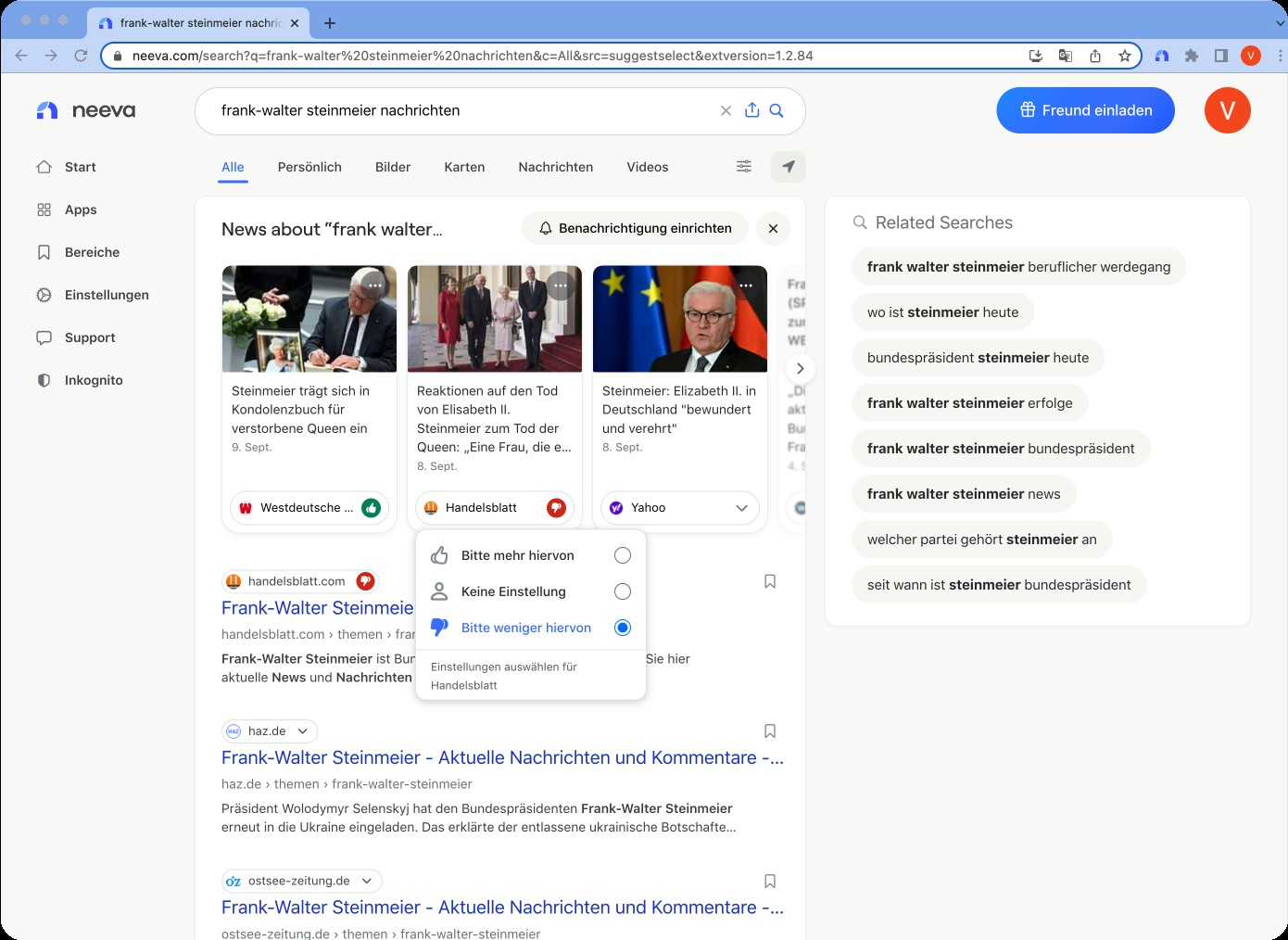
Task: Open options on Handelsblatt news card image
Action: click(560, 286)
